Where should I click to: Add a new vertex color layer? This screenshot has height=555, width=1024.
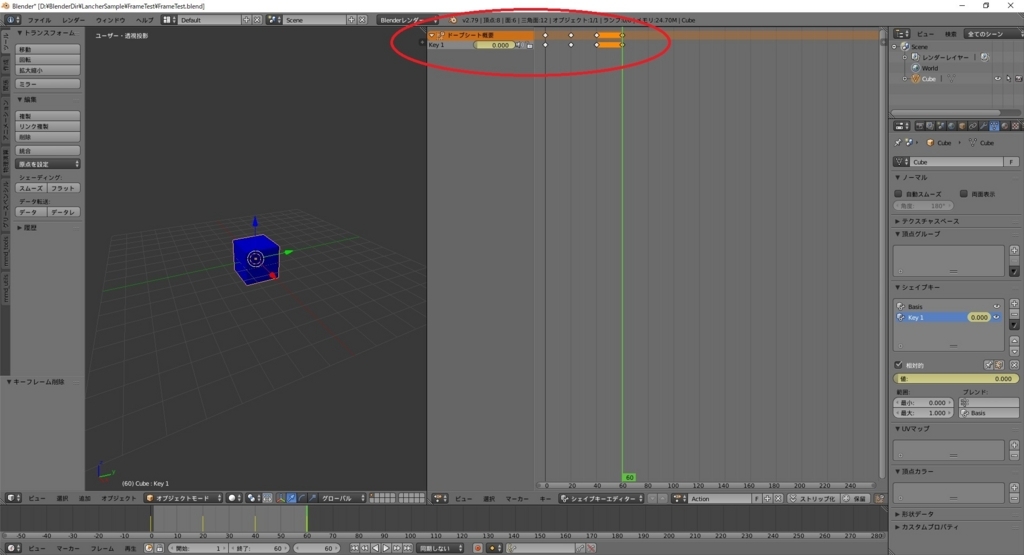click(1014, 487)
